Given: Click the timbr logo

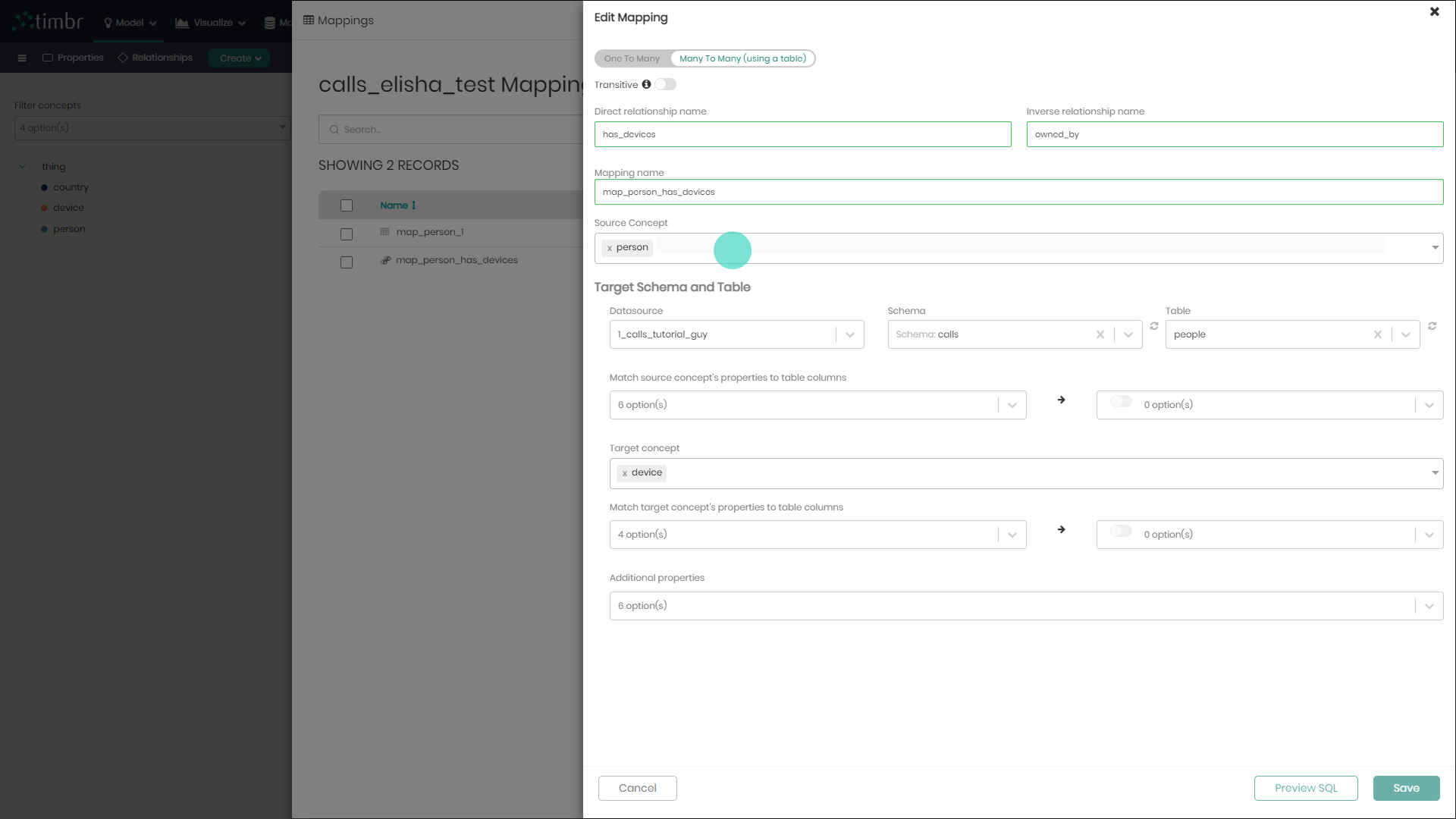Looking at the screenshot, I should tap(48, 21).
